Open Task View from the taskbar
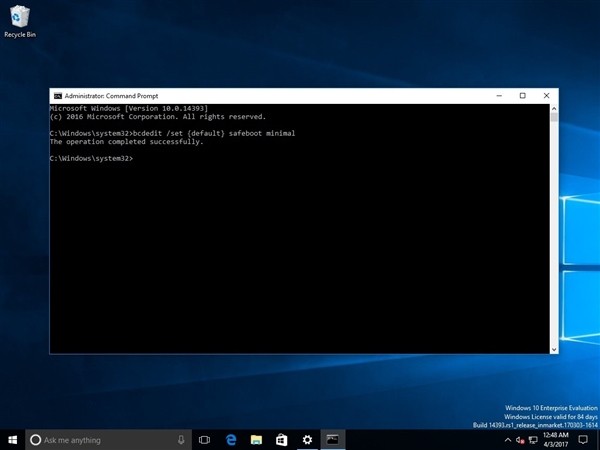The height and width of the screenshot is (450, 600). tap(205, 440)
